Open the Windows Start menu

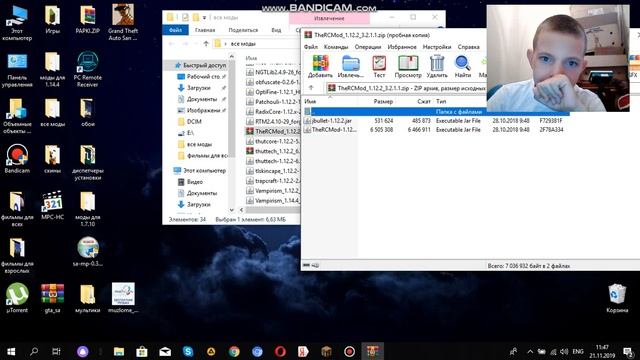pos(11,351)
